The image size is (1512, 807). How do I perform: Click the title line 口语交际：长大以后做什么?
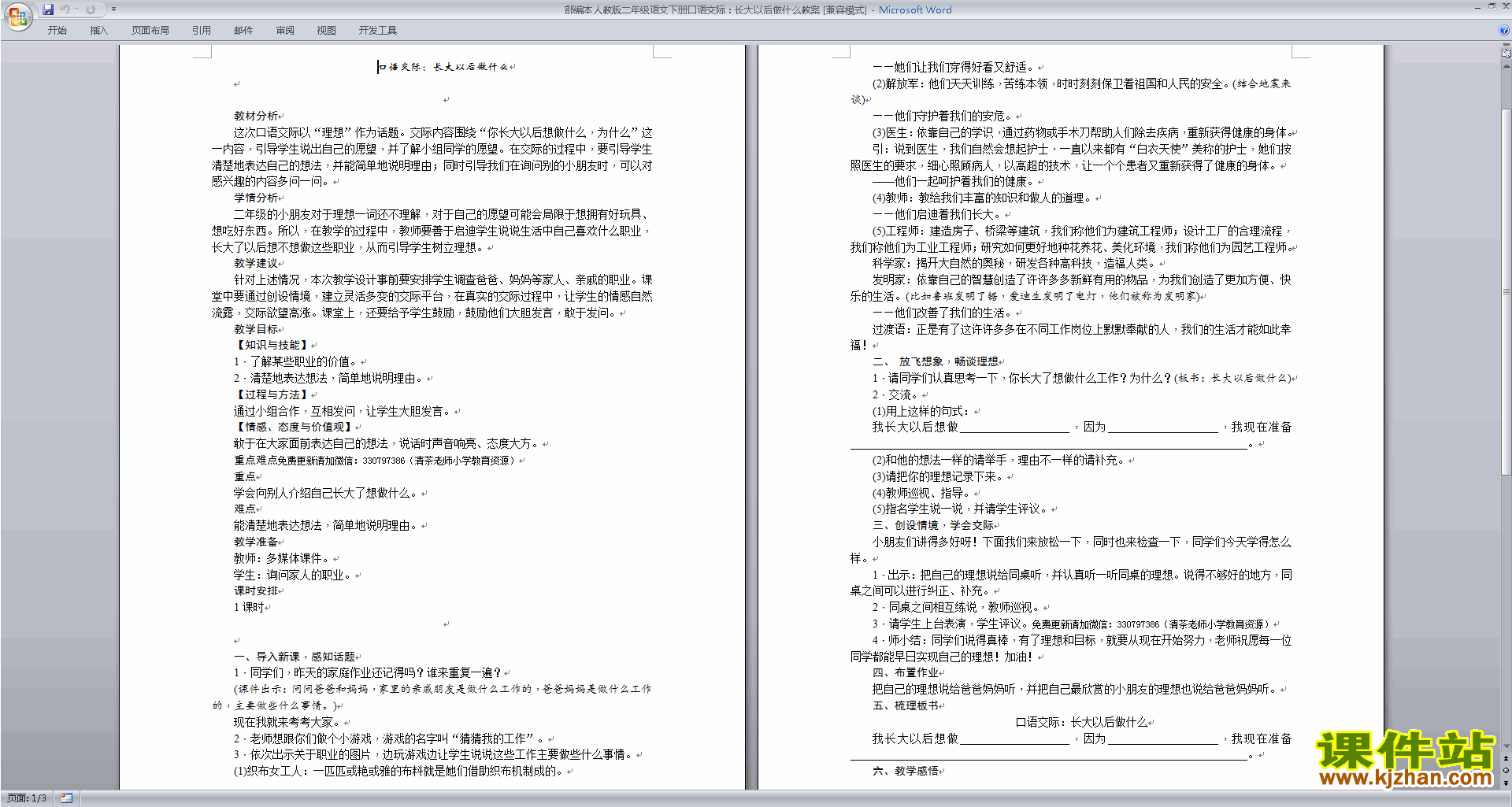click(x=443, y=67)
